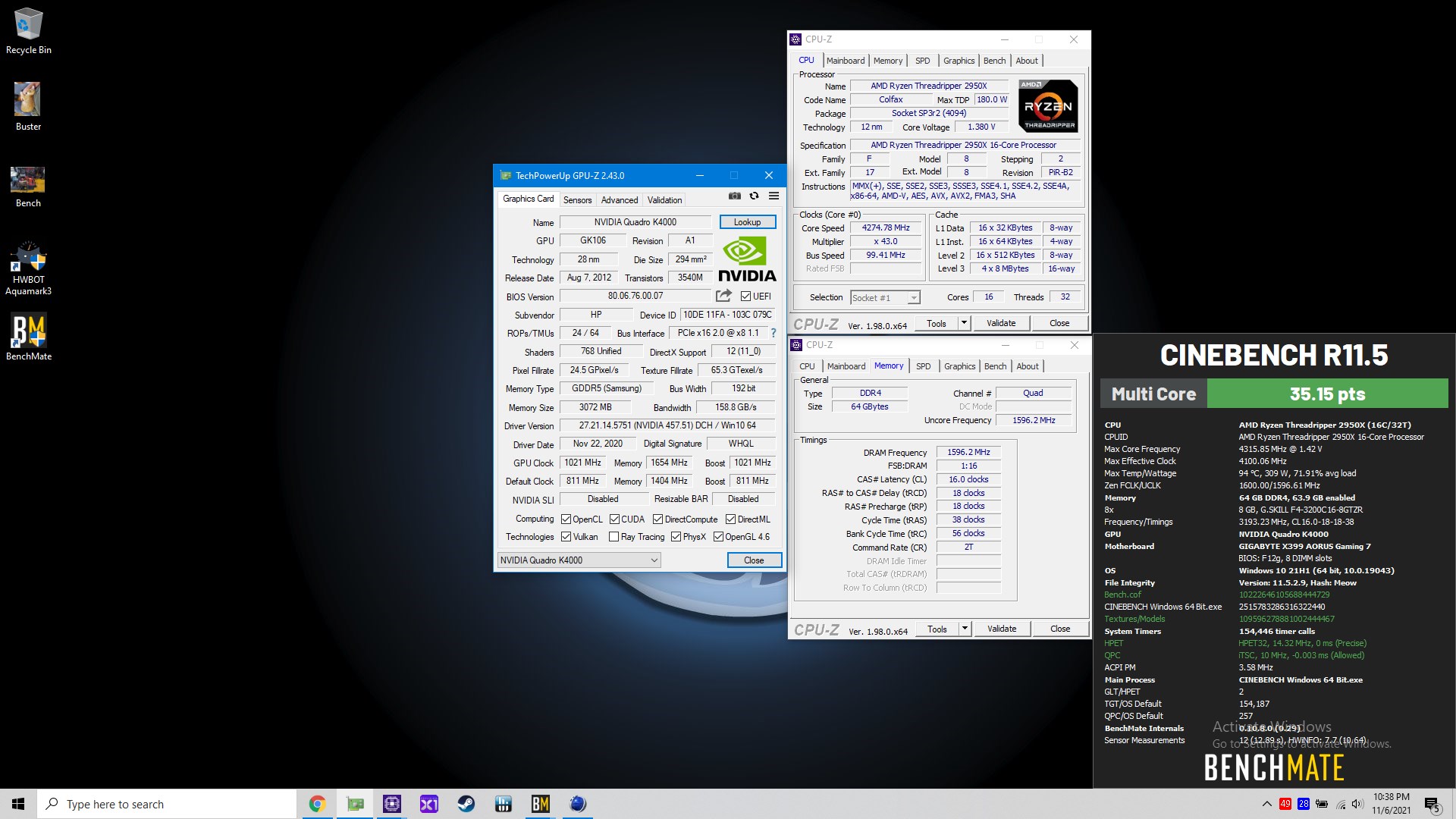Open Bench tab in upper CPU-Z window
1456x819 pixels.
(x=994, y=61)
